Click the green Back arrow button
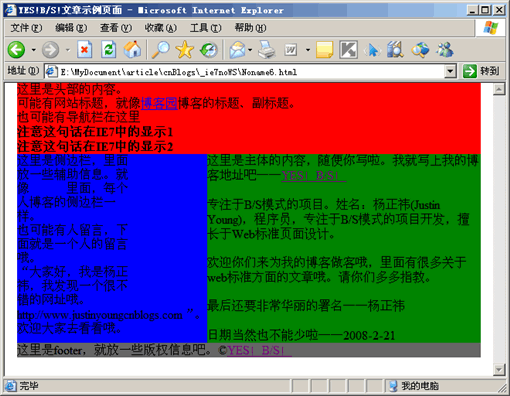The height and width of the screenshot is (396, 510). point(16,50)
